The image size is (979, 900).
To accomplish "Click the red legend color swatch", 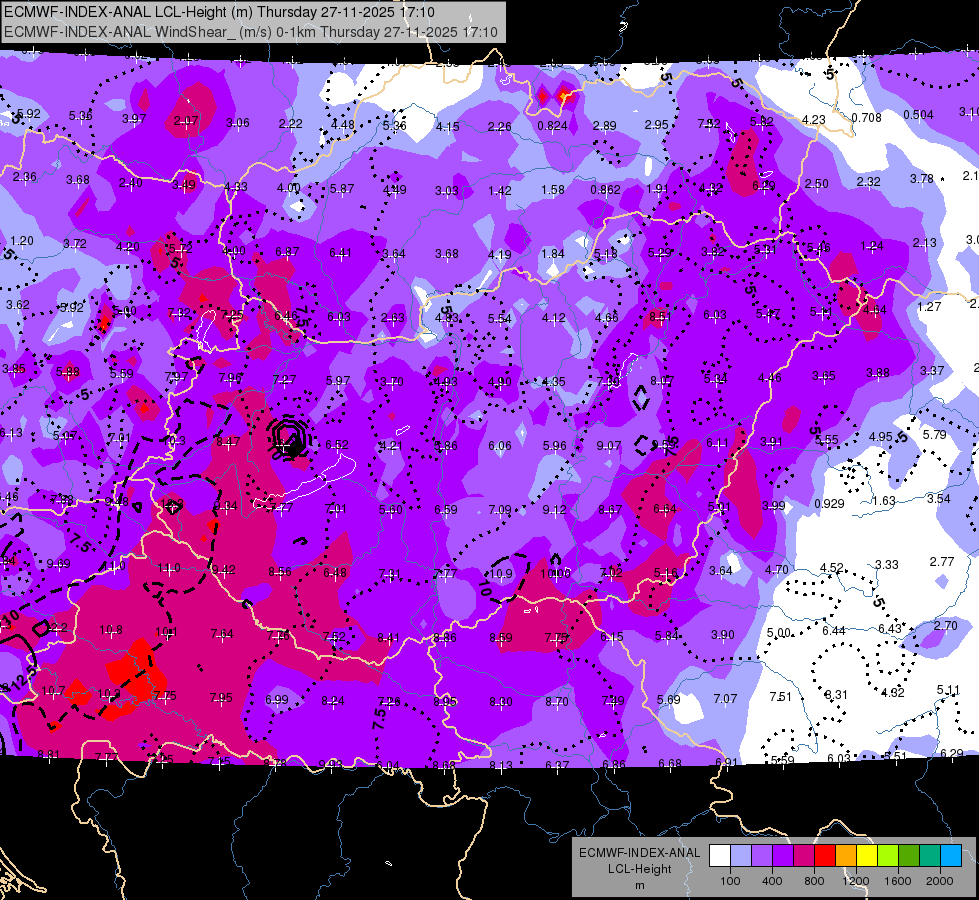I will (x=825, y=856).
